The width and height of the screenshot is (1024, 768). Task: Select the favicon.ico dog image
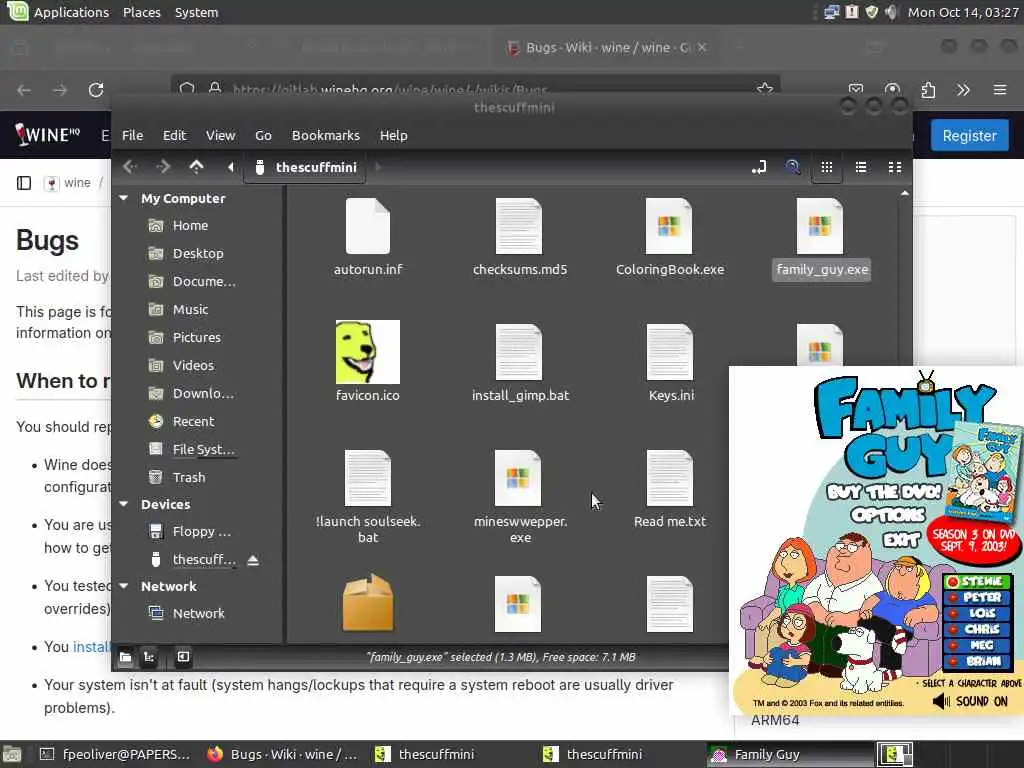(368, 352)
